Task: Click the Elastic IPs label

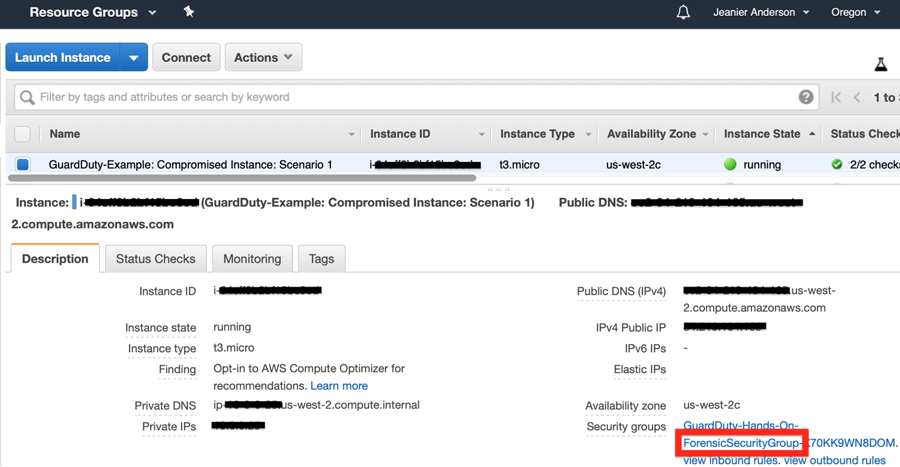Action: (x=639, y=369)
